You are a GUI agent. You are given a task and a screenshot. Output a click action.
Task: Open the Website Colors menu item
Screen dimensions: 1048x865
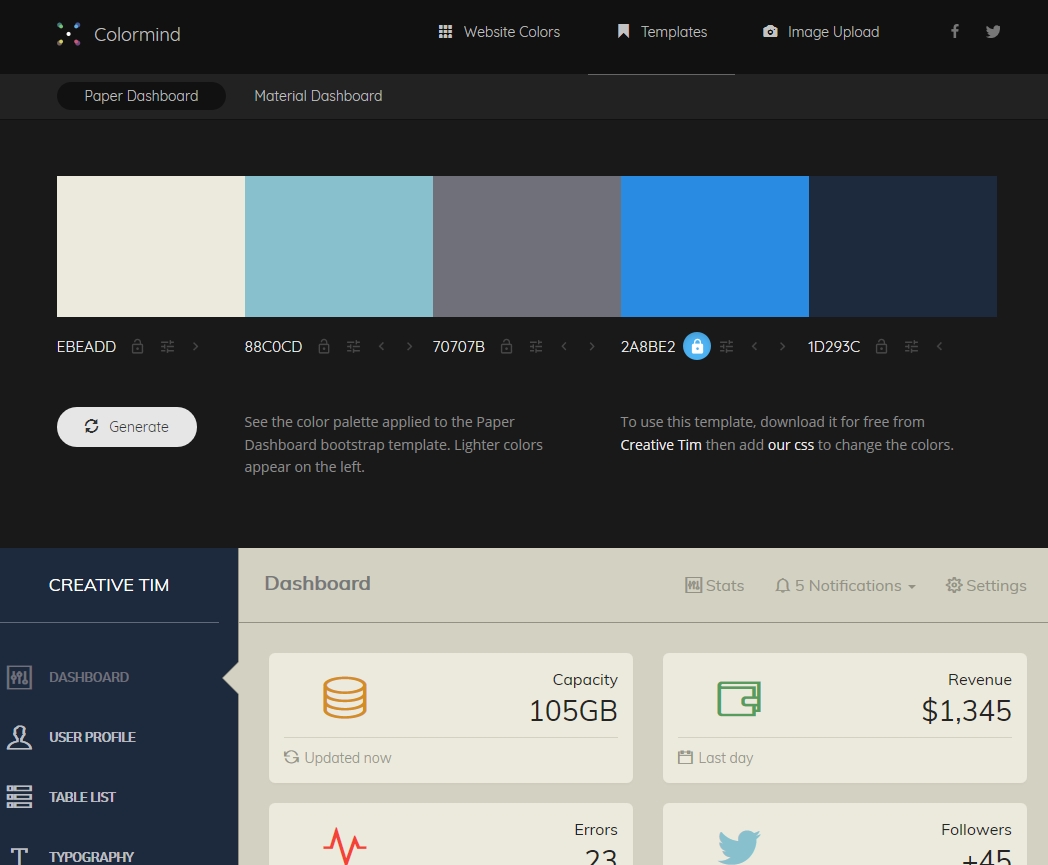(x=499, y=32)
